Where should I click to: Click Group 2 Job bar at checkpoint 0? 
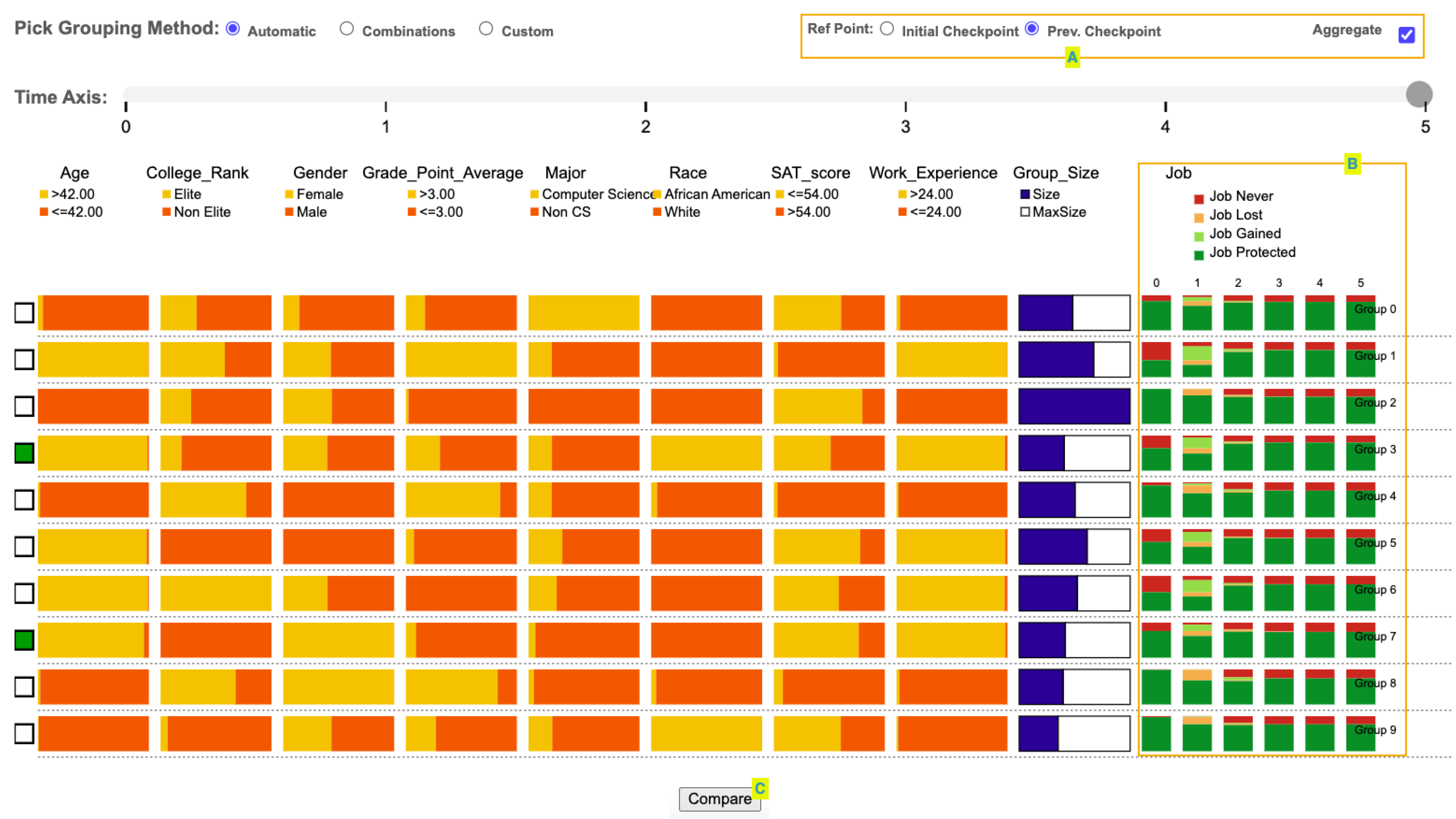tap(1156, 407)
